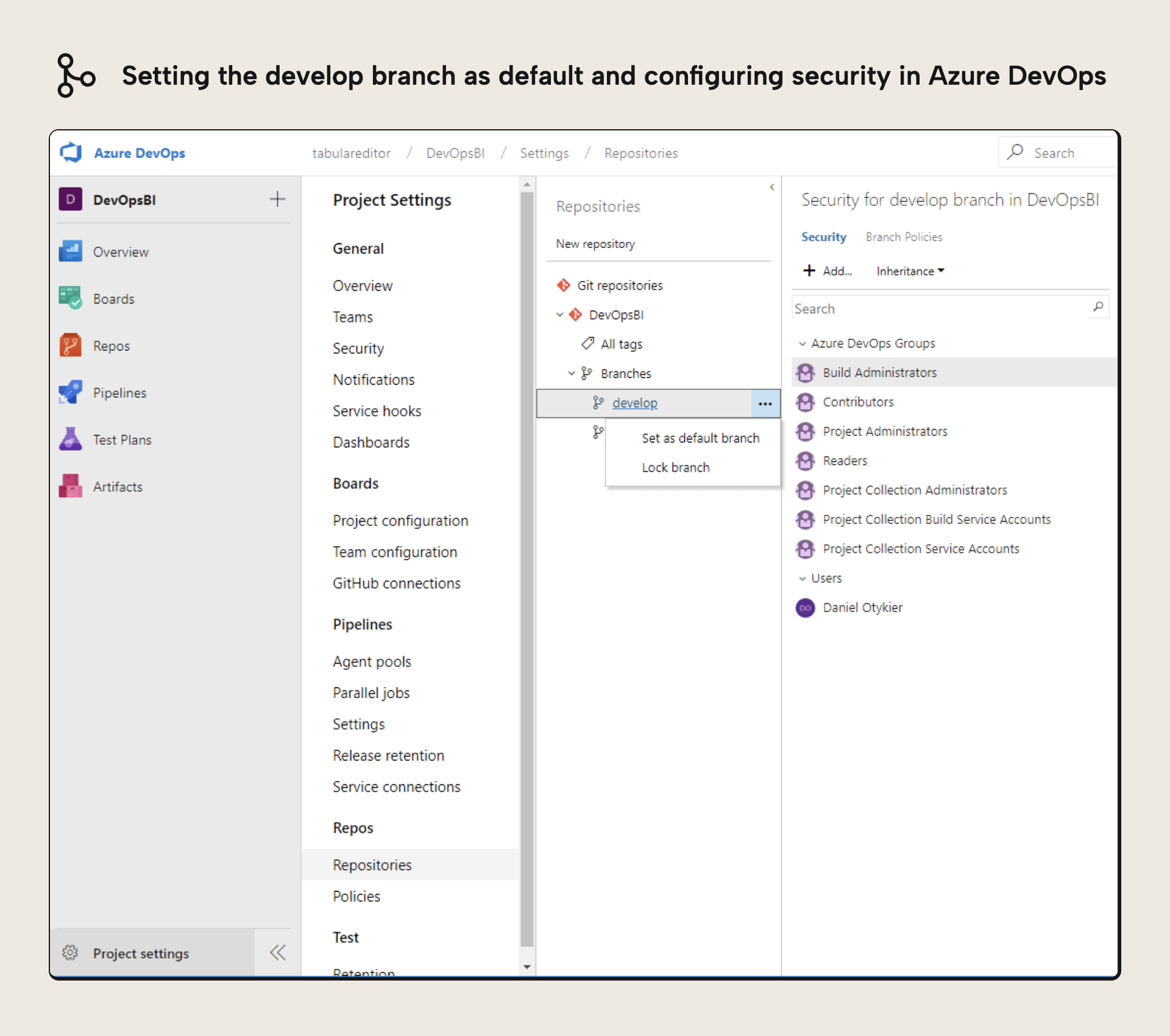Screen dimensions: 1170x1036
Task: Click Git repositories root node
Action: coord(619,285)
